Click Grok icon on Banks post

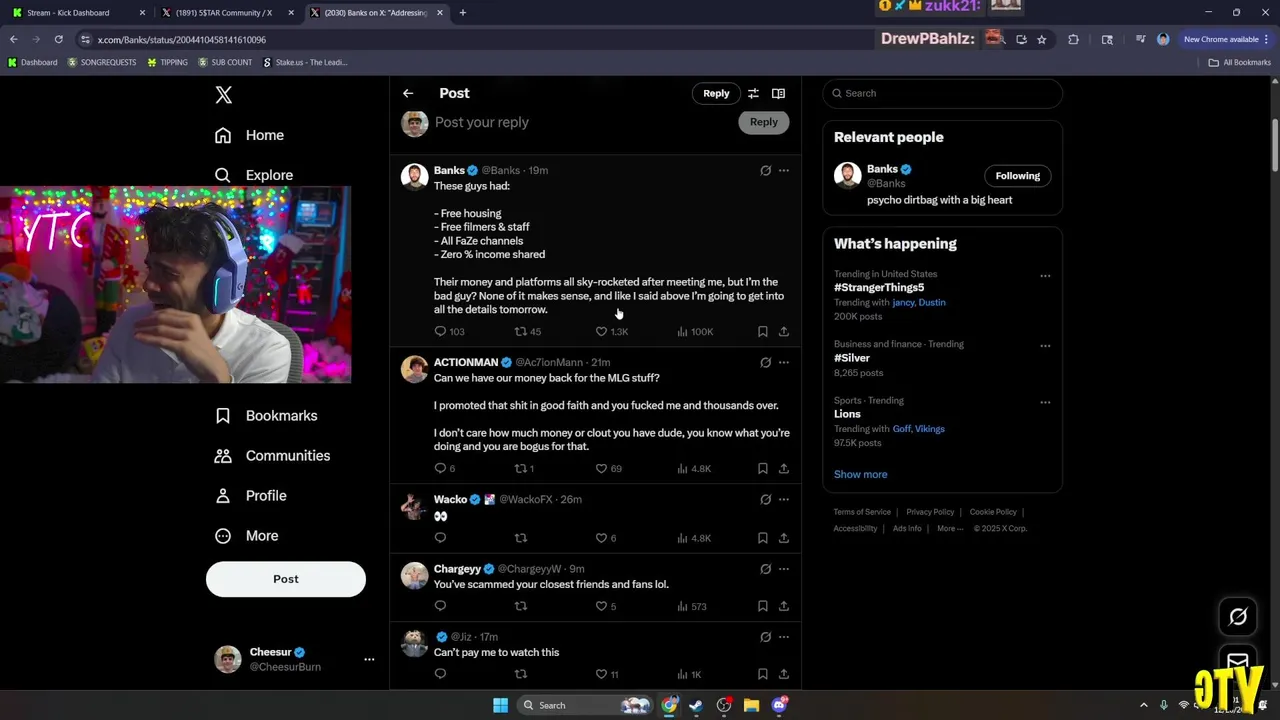tap(766, 171)
